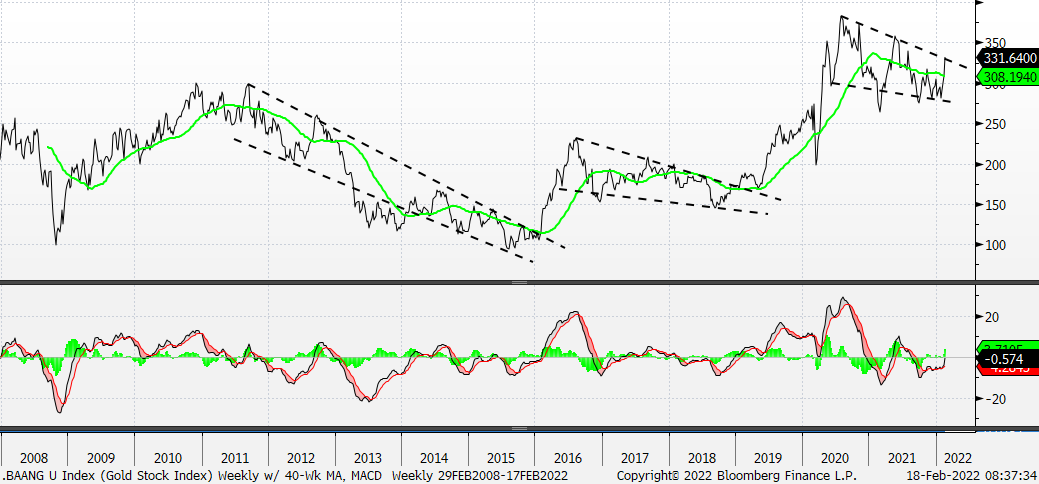Select the 2022 year label
This screenshot has height=484, width=1039.
click(957, 458)
